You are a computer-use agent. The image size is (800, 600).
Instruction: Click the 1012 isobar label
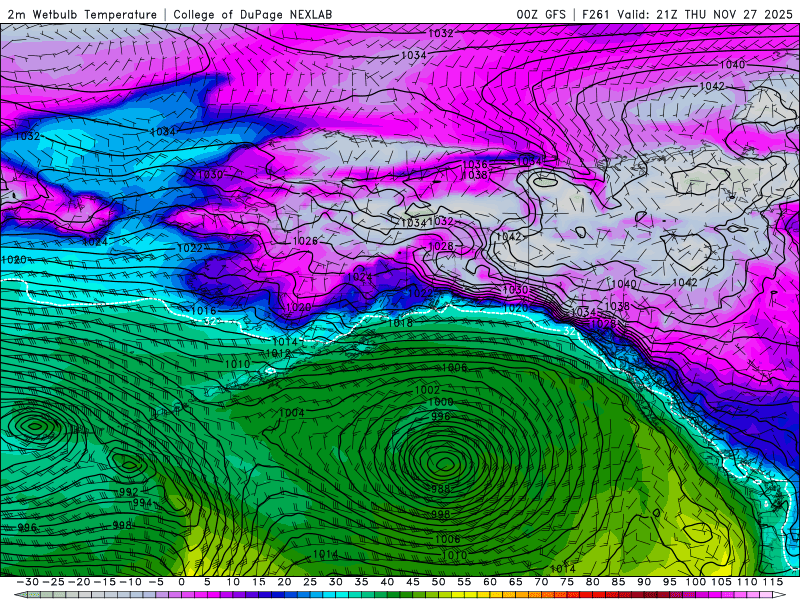point(278,353)
